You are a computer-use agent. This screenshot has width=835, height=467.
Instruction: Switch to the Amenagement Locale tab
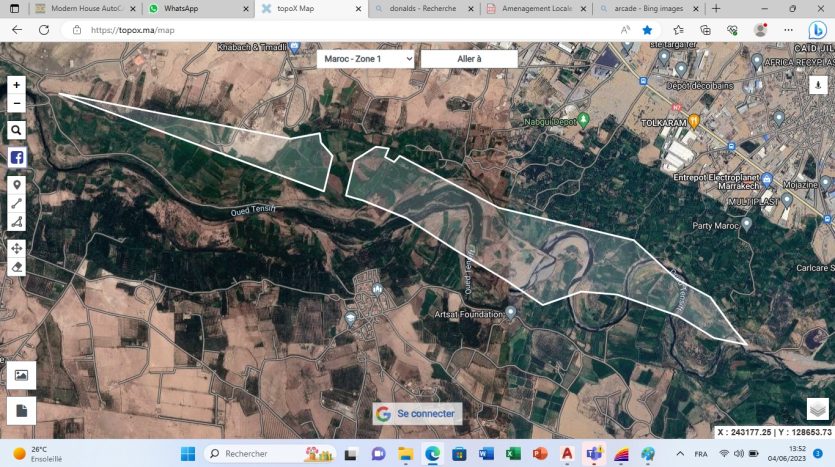[537, 9]
